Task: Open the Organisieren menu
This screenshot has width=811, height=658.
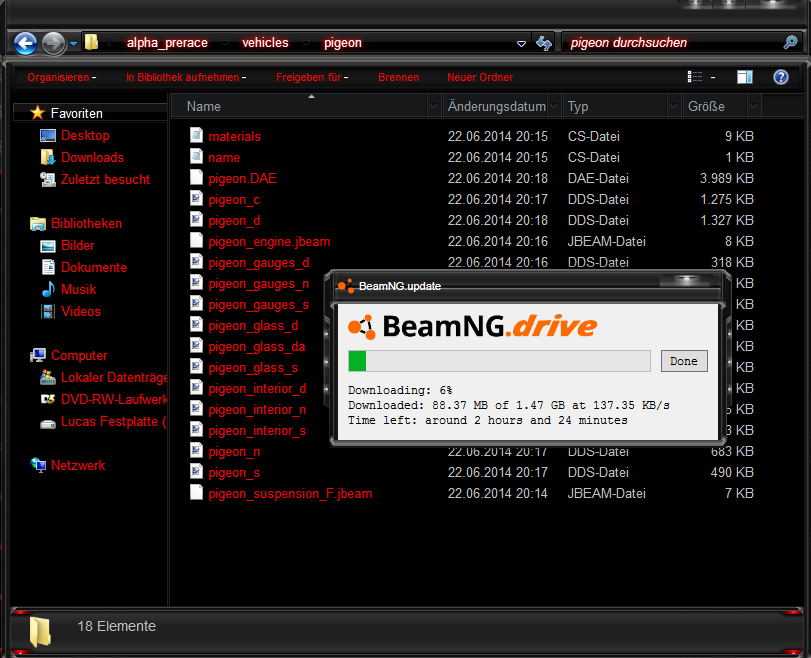Action: coord(62,77)
